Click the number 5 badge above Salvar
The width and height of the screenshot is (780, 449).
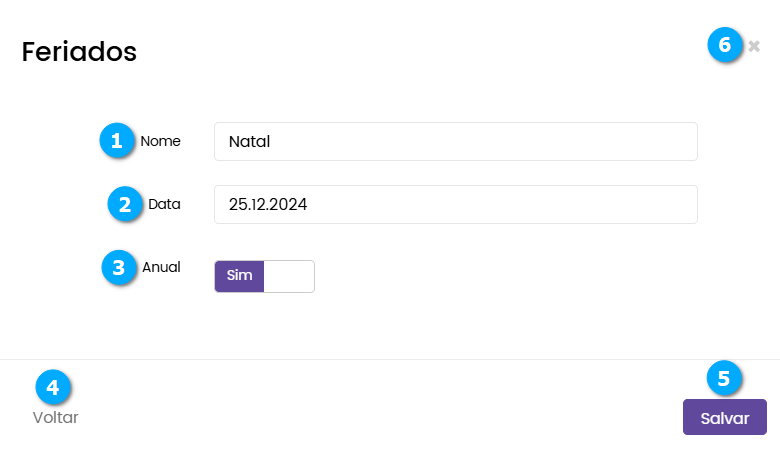pyautogui.click(x=724, y=378)
